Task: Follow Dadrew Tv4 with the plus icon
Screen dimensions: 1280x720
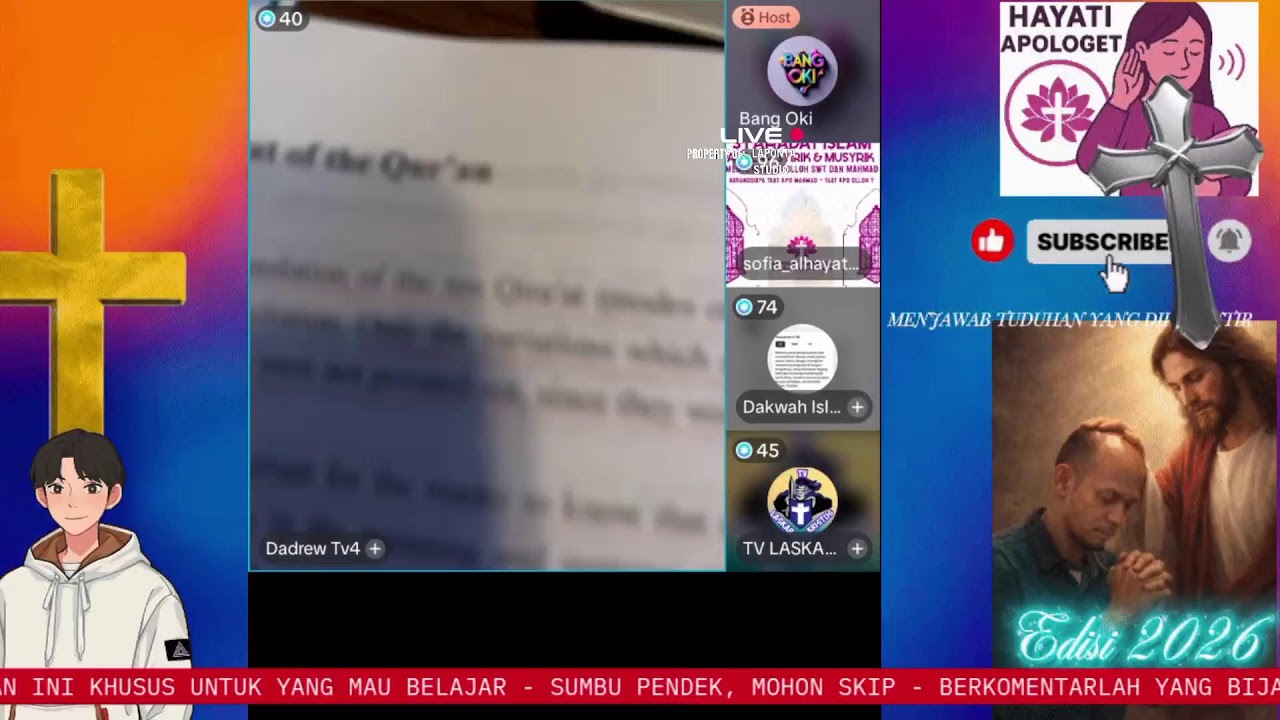Action: pos(375,548)
